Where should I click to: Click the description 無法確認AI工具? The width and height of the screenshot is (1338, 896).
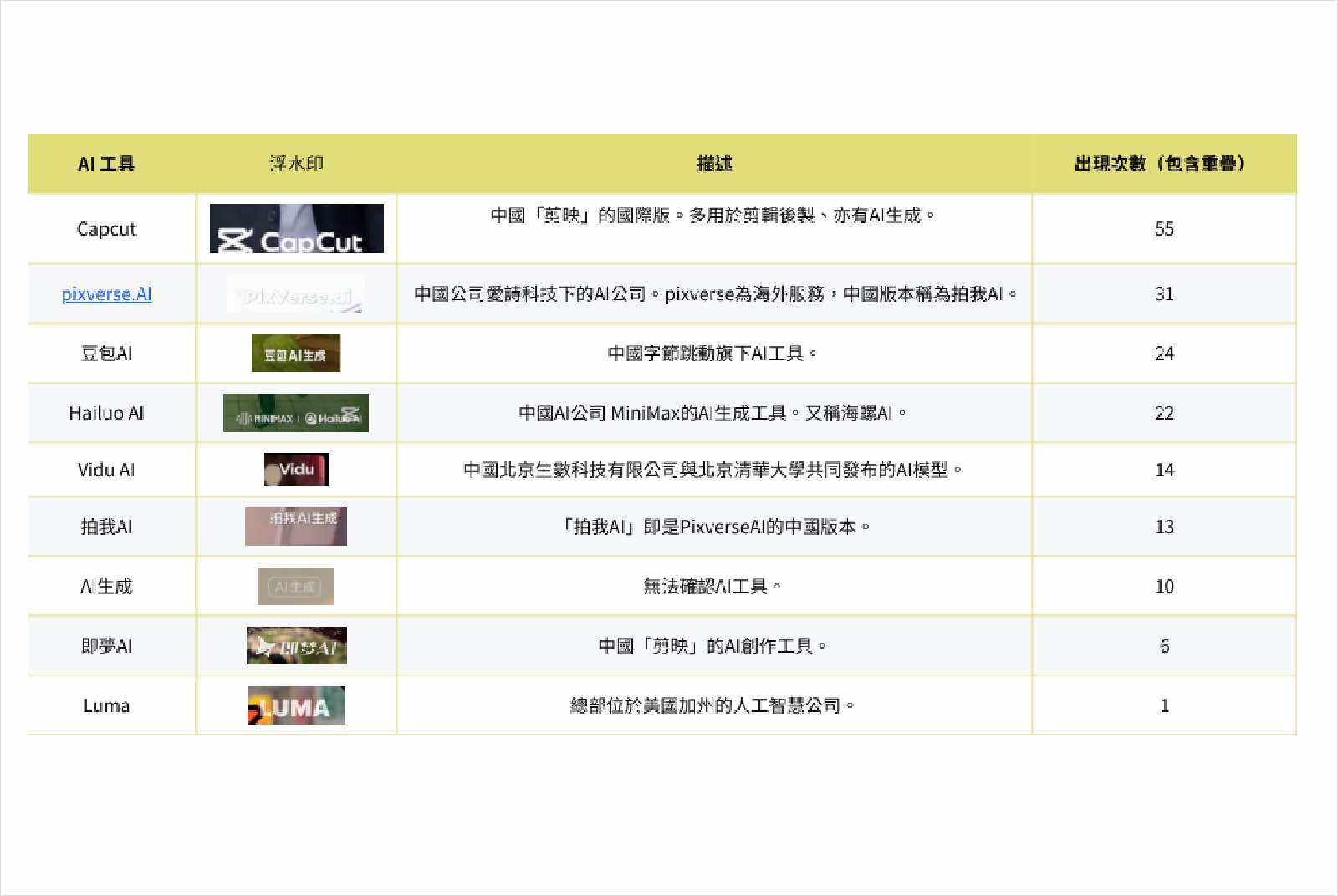pyautogui.click(x=713, y=587)
